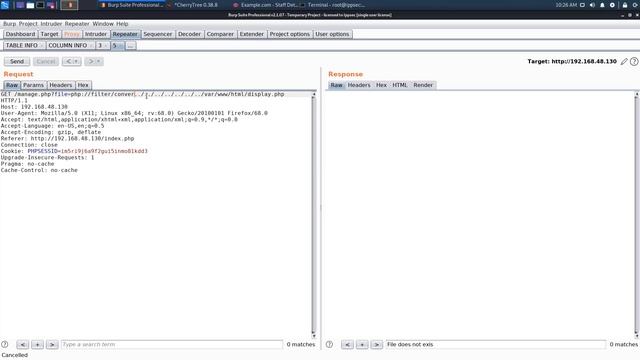Select repeater tab number 3
640x360 pixels.
(x=100, y=46)
